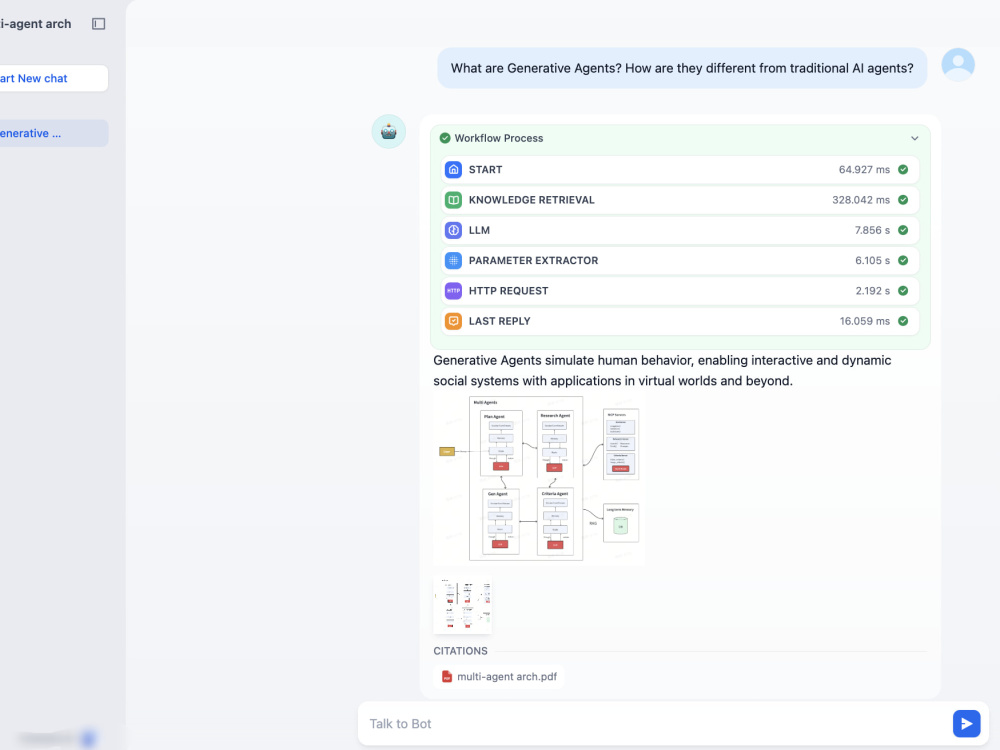This screenshot has height=750, width=1000.
Task: Open the small diagram thumbnail
Action: tap(462, 605)
